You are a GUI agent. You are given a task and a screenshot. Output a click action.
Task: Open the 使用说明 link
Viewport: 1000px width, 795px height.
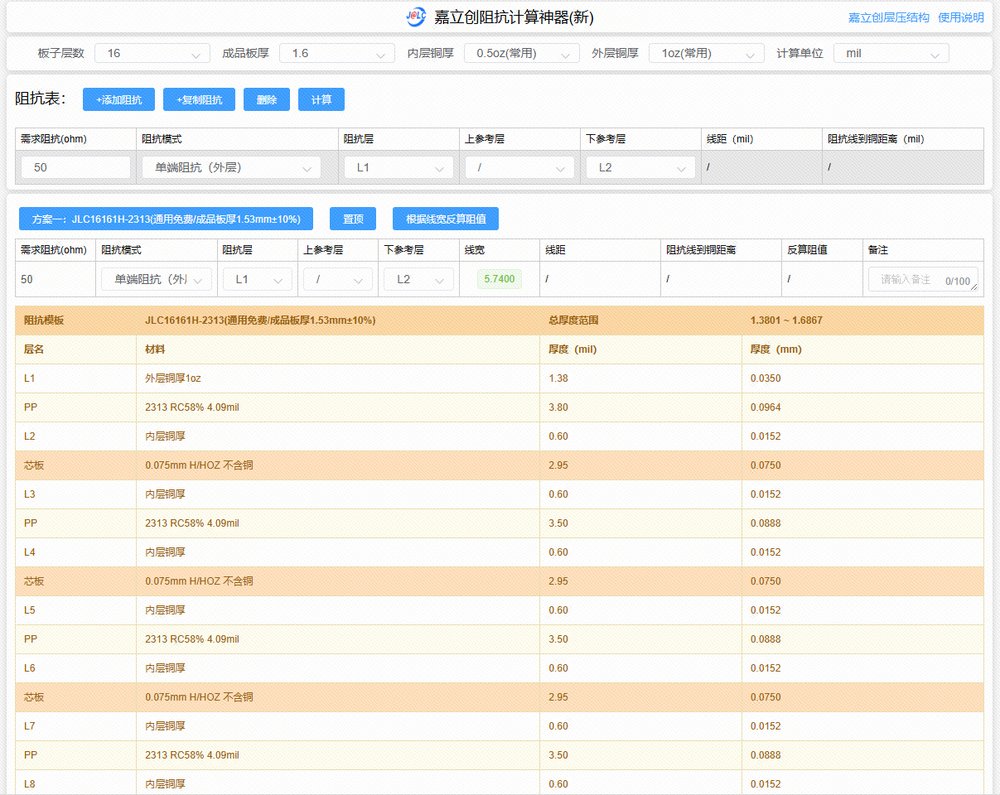click(x=960, y=18)
